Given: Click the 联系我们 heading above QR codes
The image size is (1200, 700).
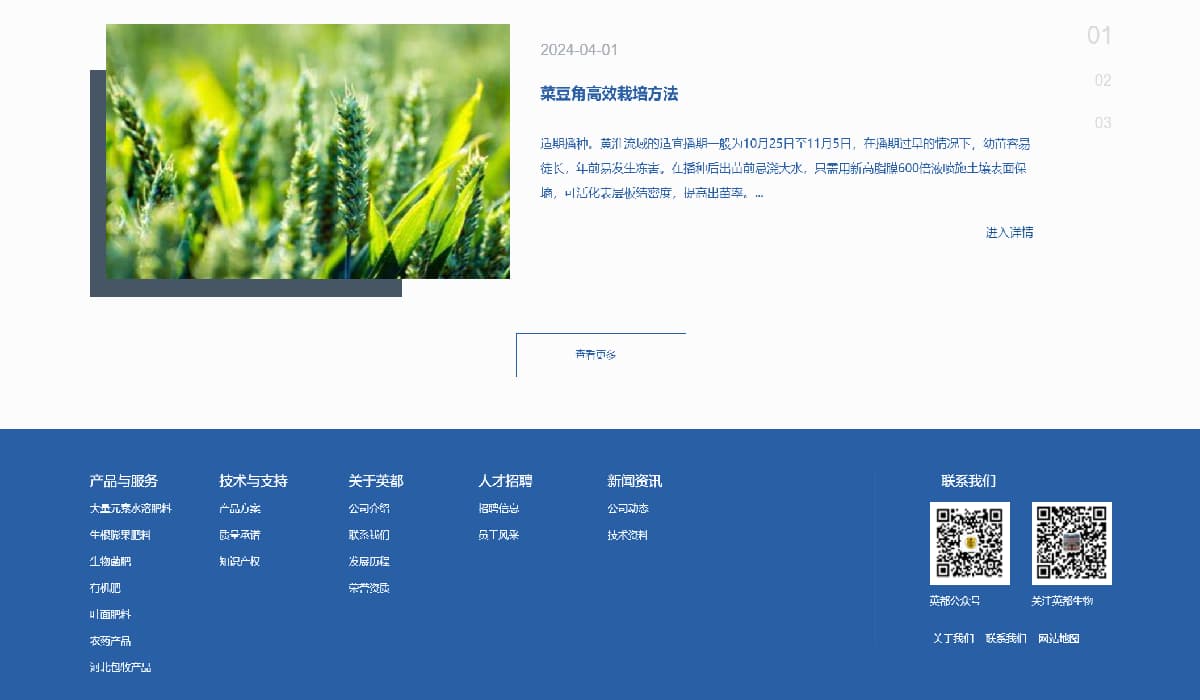Looking at the screenshot, I should tap(968, 481).
